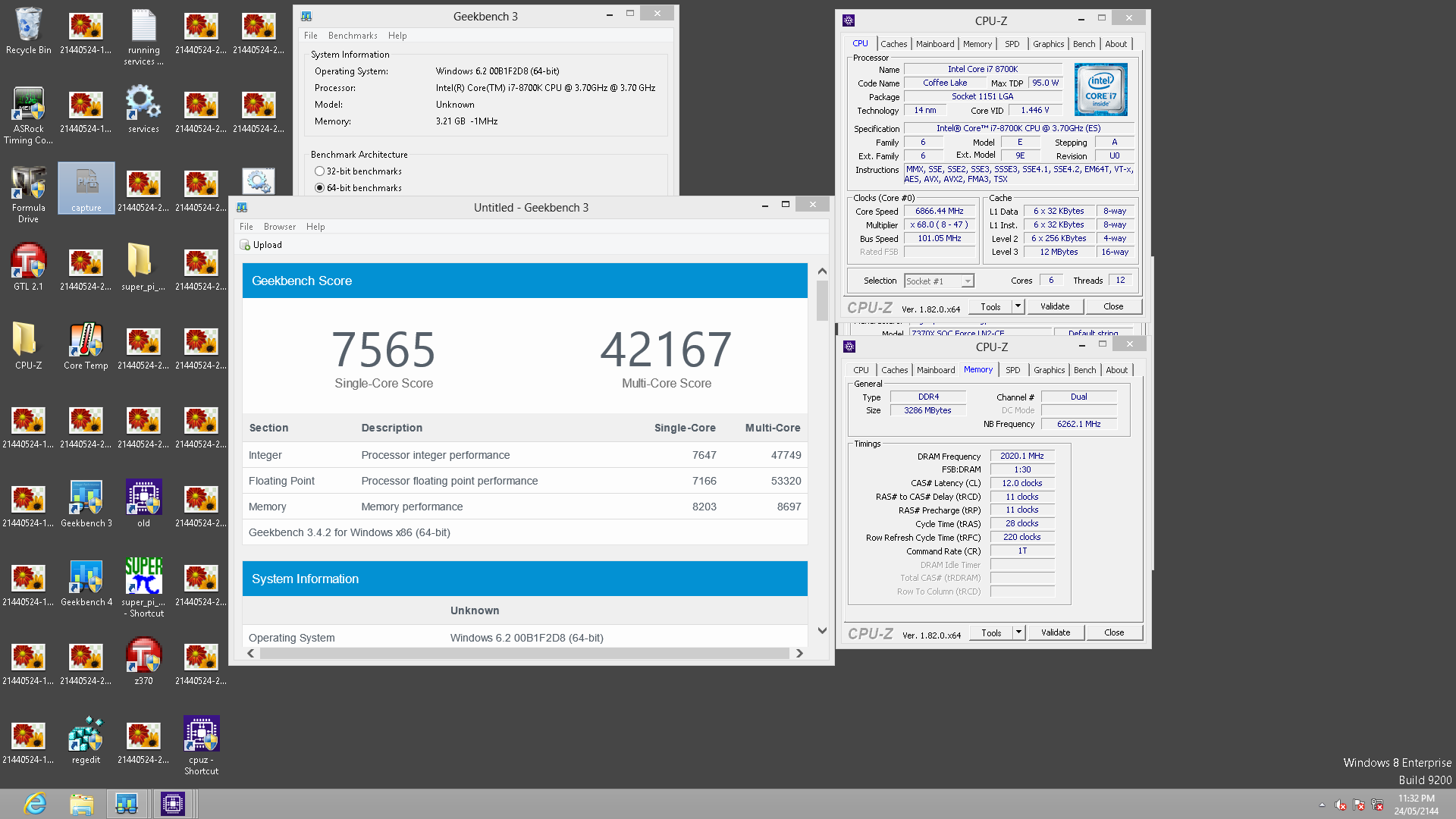Open Bench tab in upper CPU-Z window
This screenshot has width=1456, height=819.
click(1084, 44)
